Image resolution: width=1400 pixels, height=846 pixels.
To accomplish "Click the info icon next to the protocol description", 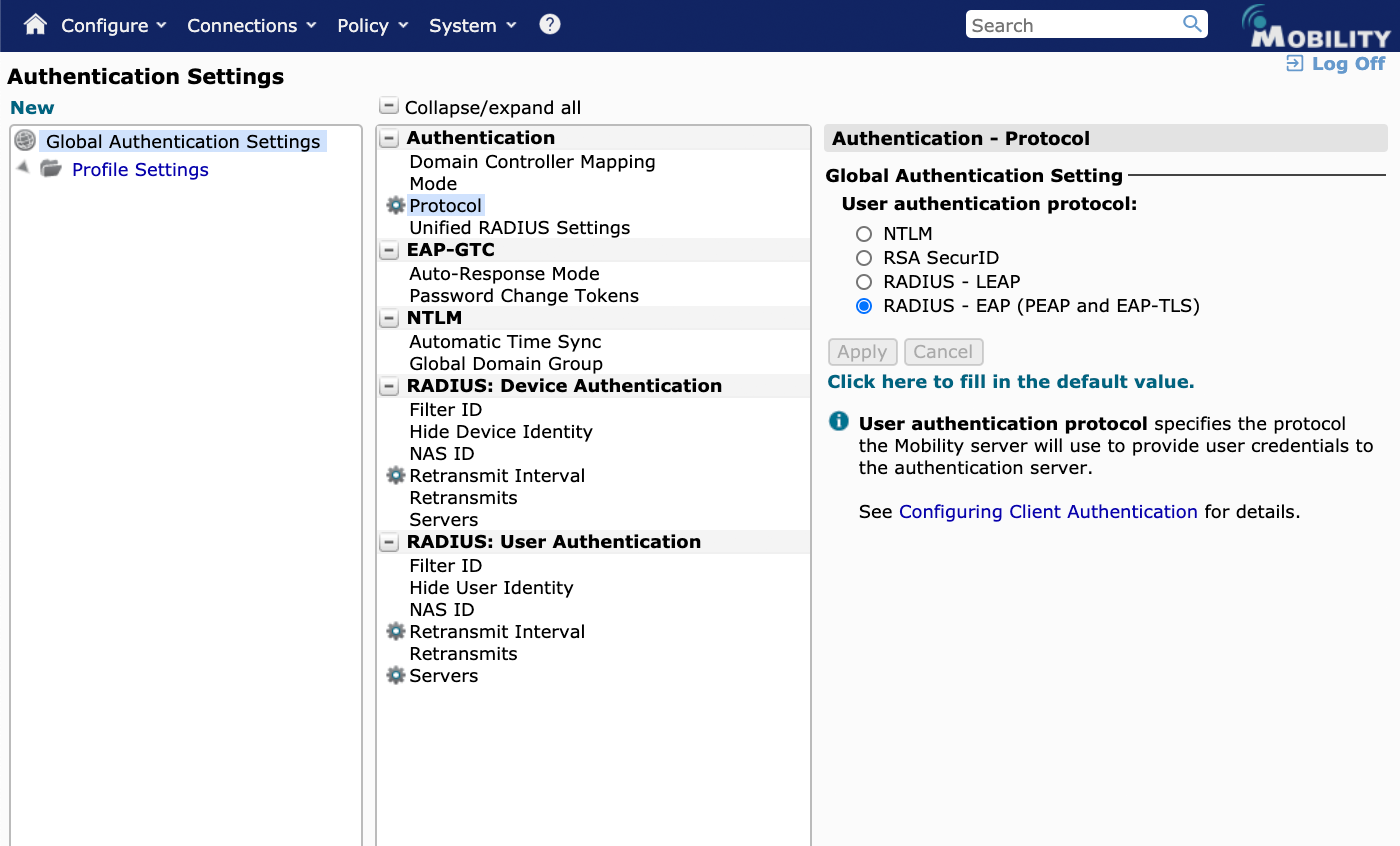I will click(x=839, y=422).
